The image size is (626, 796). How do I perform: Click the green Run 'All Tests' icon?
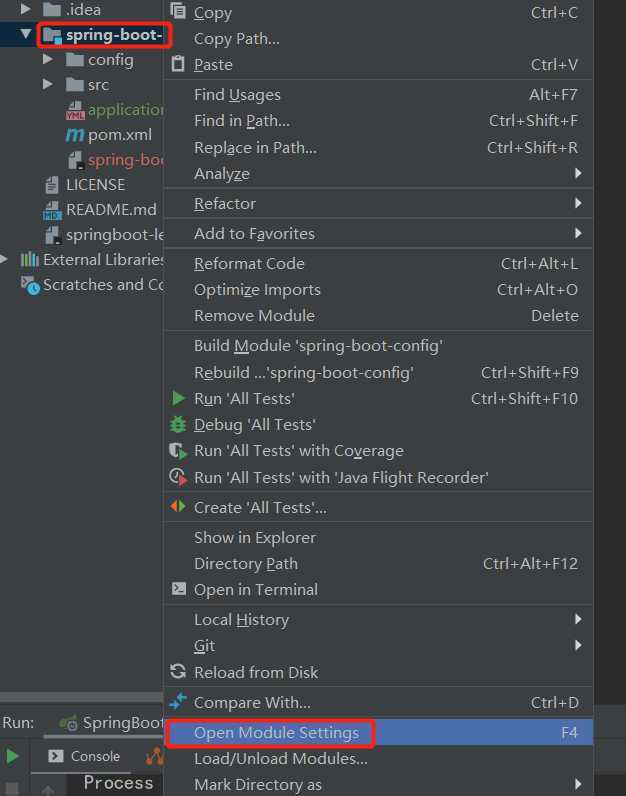pyautogui.click(x=178, y=398)
